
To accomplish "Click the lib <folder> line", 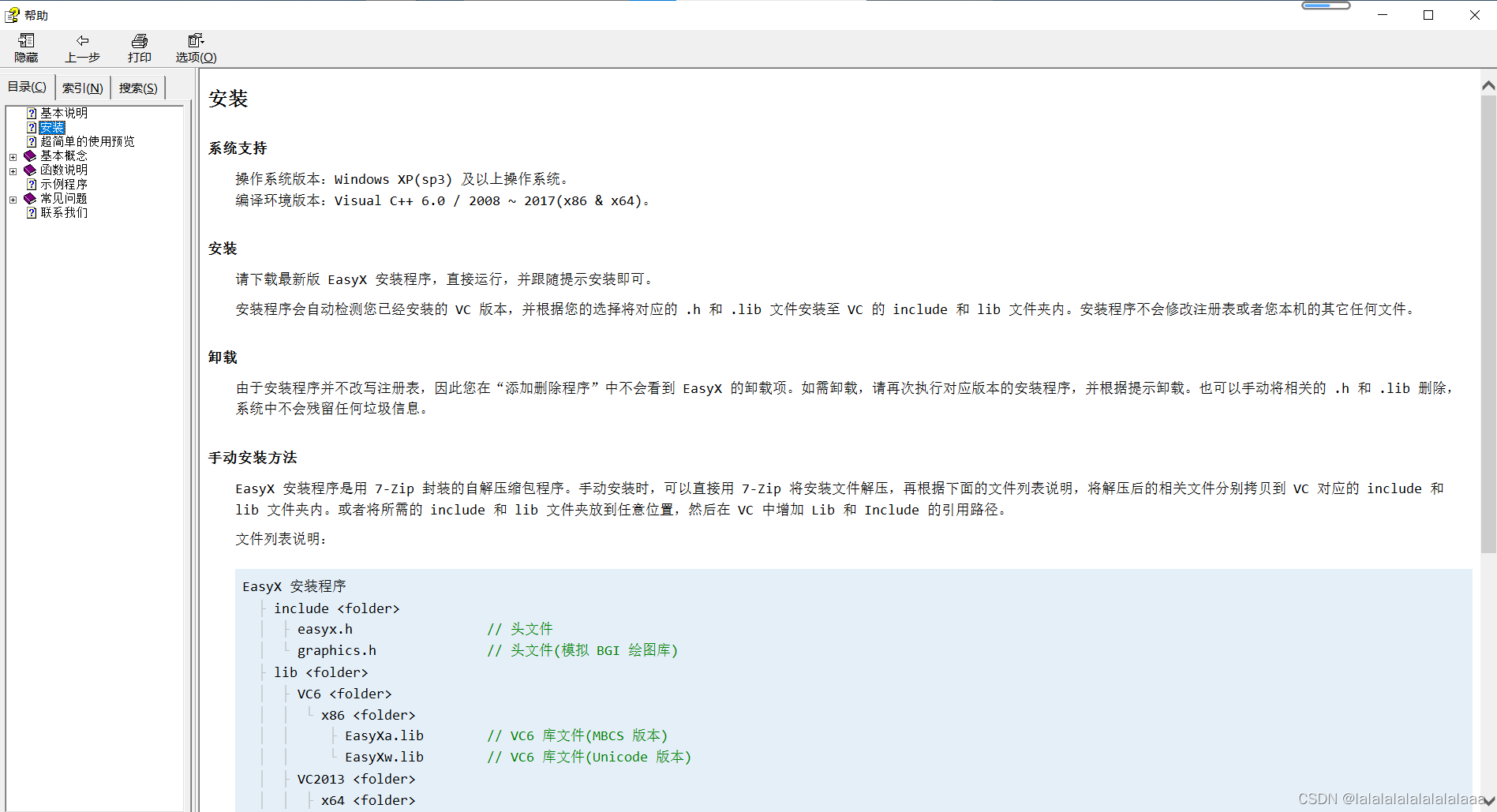I will 321,672.
